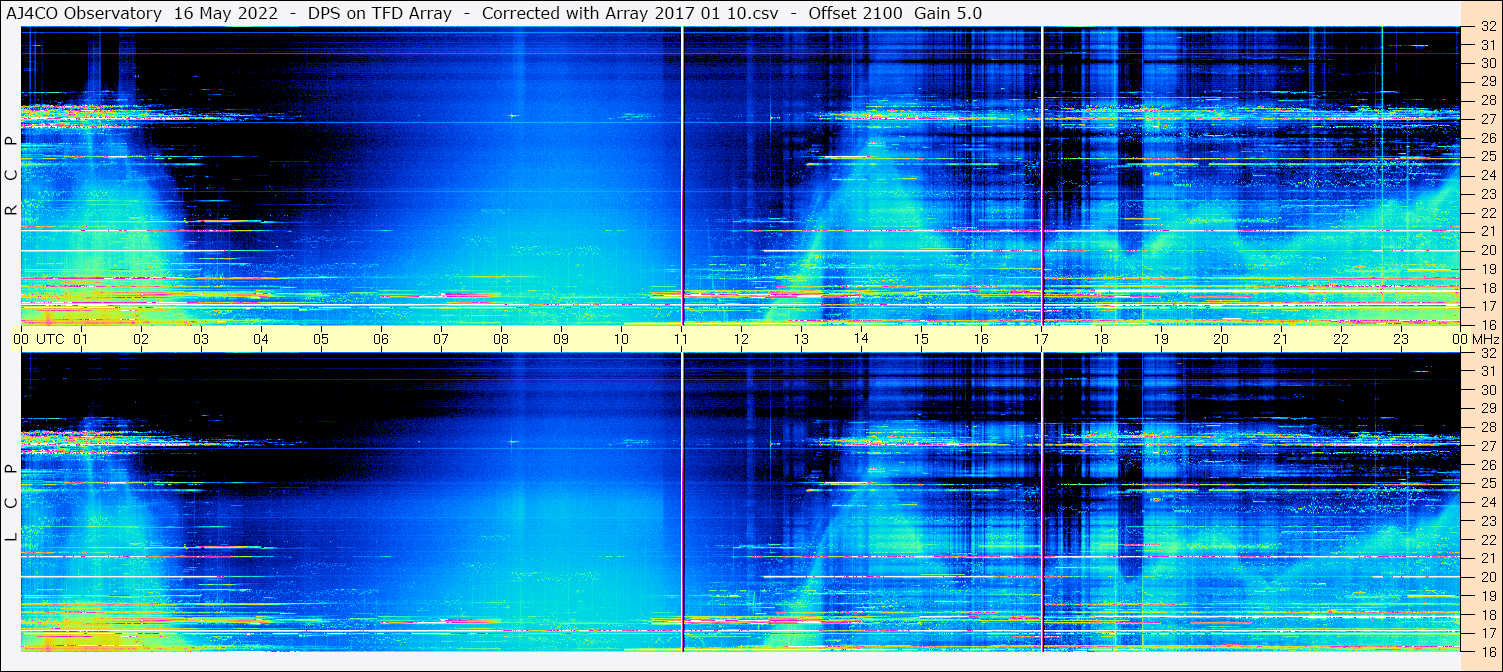Click the 20 hour label on time axis

pyautogui.click(x=1220, y=339)
